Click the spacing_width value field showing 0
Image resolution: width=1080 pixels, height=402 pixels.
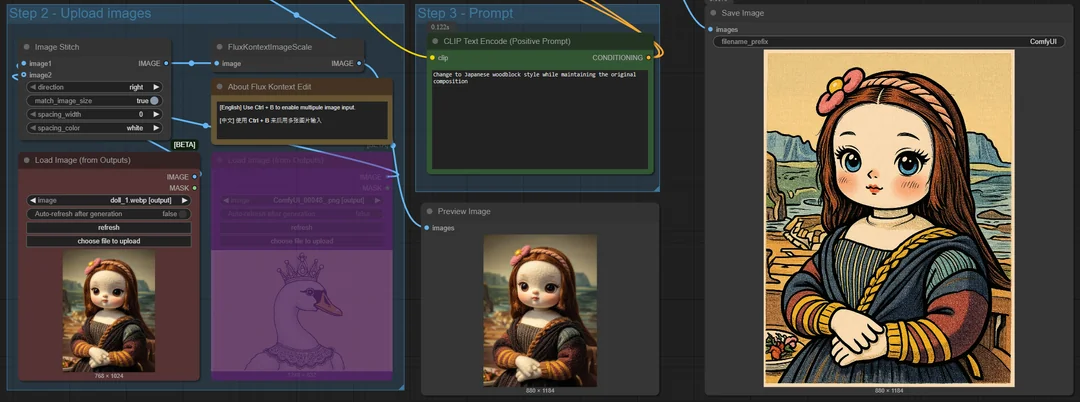[94, 114]
